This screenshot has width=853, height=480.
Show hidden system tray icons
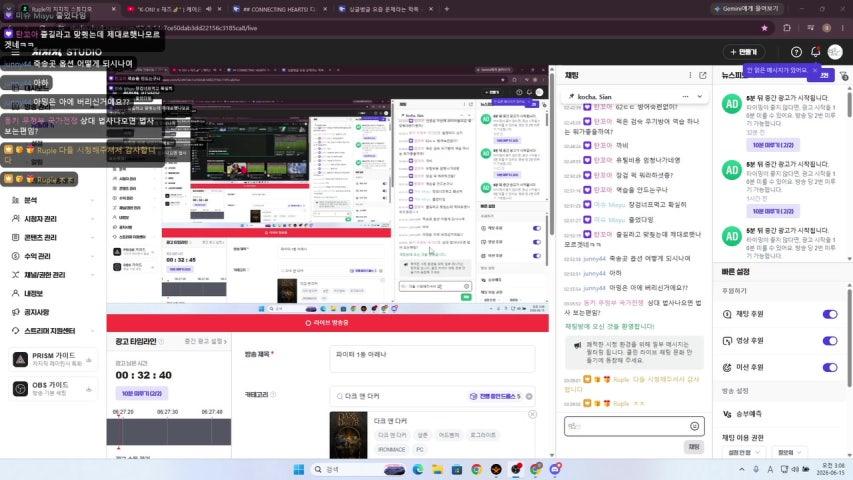(x=741, y=469)
